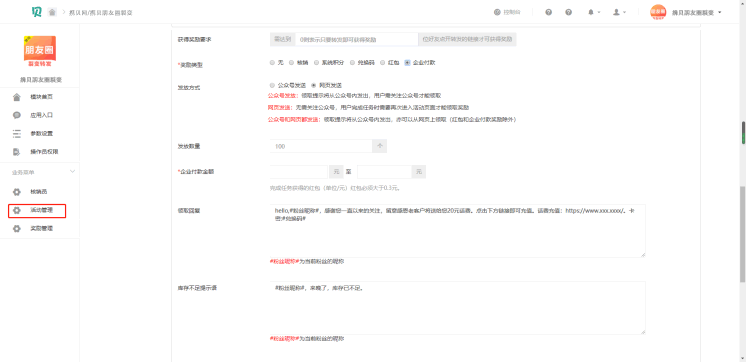Select the 无 reward type radio
The image size is (746, 362).
(x=272, y=62)
